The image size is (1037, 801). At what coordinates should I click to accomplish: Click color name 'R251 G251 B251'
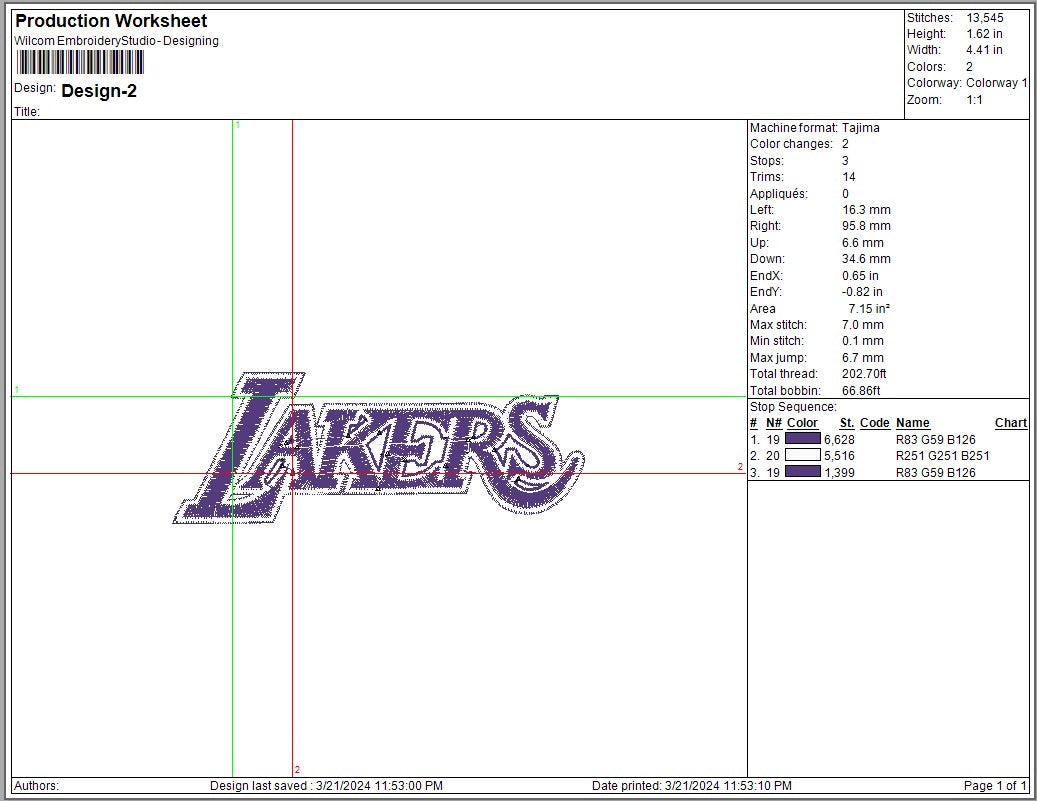942,456
